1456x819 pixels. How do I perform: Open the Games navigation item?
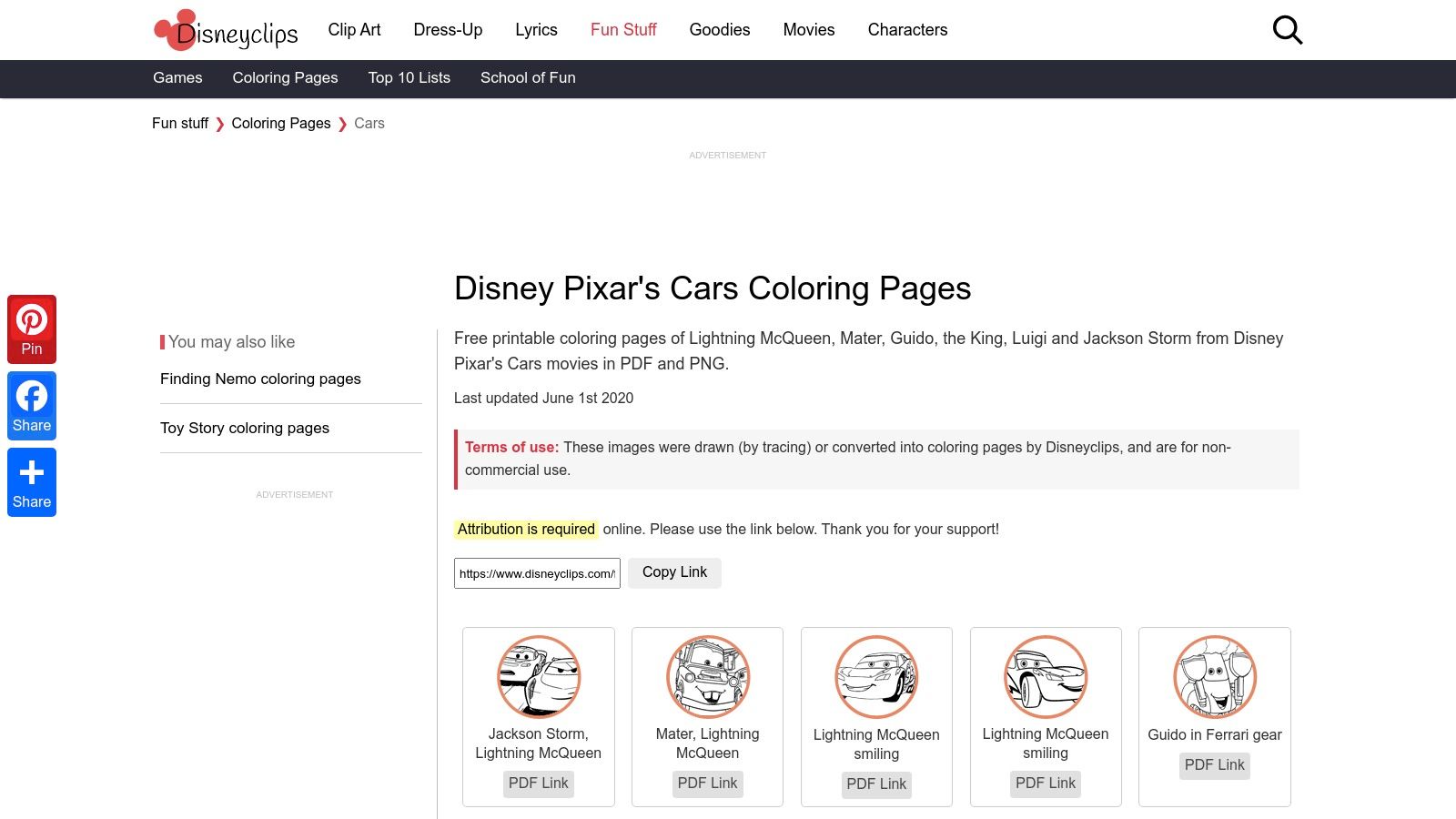(x=177, y=78)
